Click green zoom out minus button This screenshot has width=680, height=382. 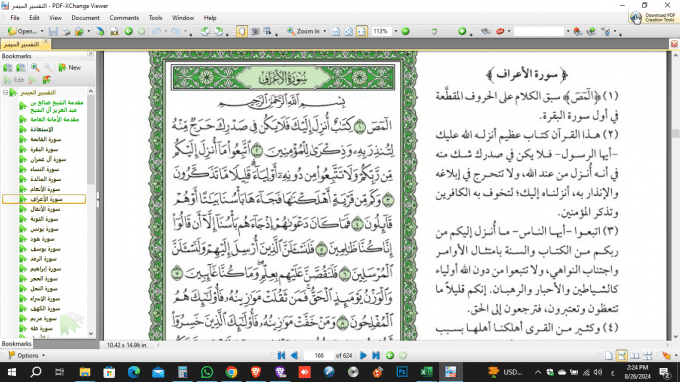coord(405,31)
